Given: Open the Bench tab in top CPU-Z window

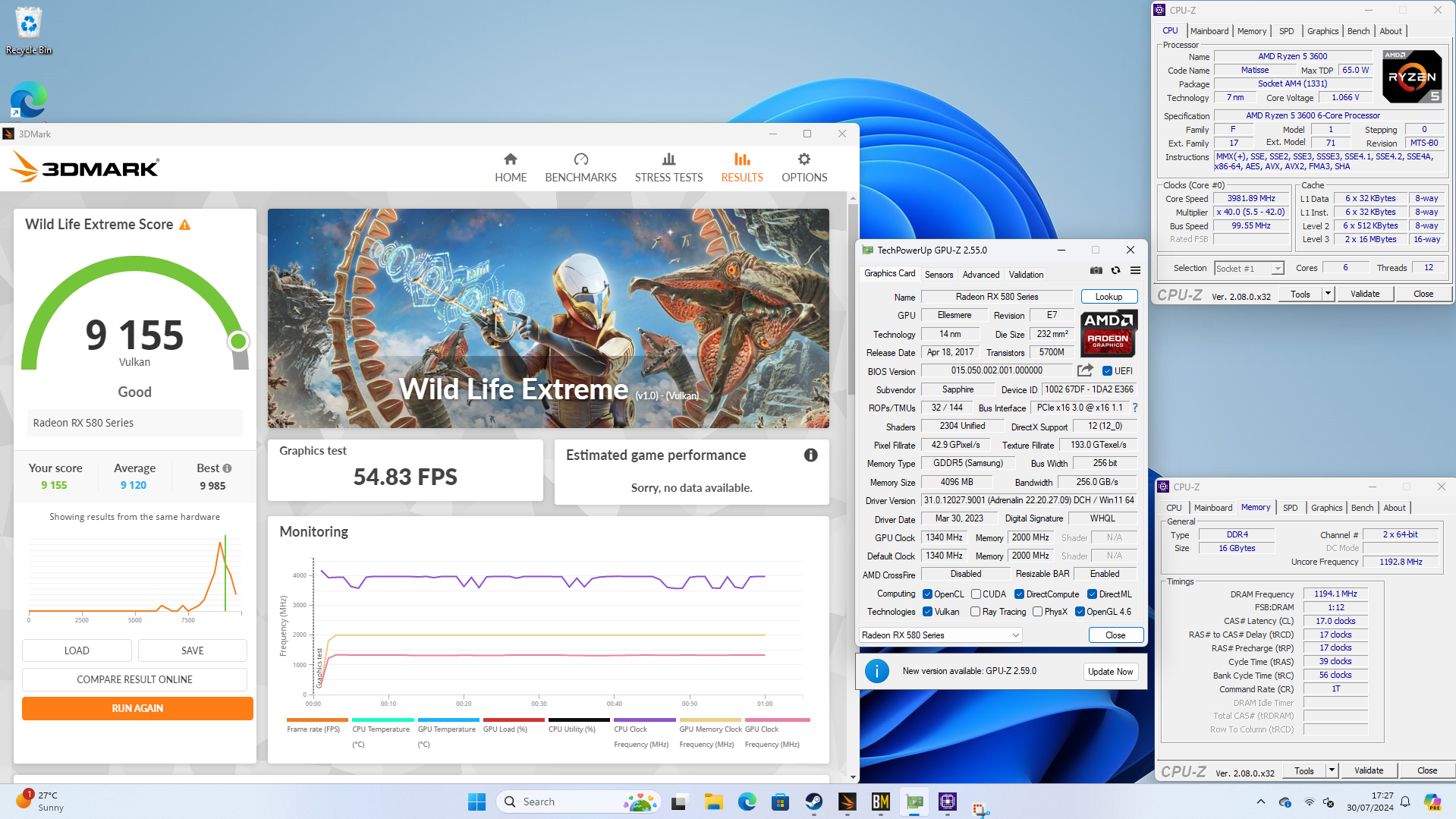Looking at the screenshot, I should click(1358, 31).
